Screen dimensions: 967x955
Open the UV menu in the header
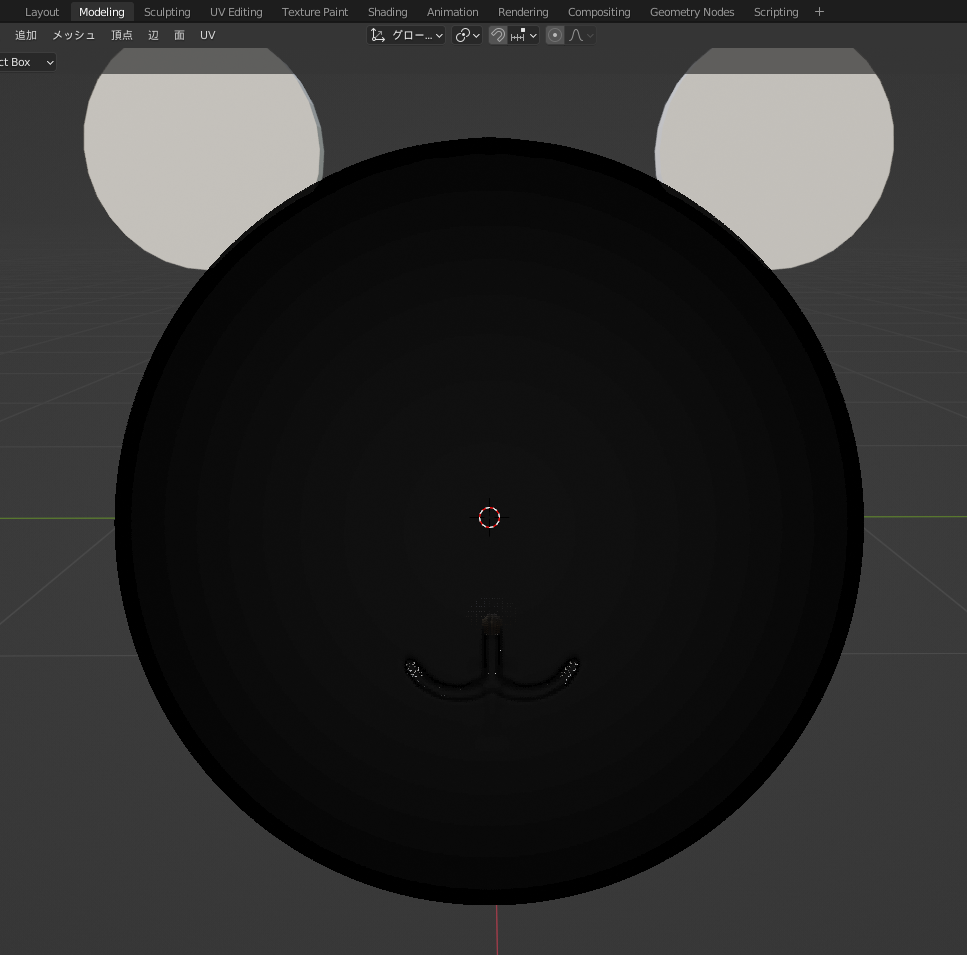coord(208,35)
